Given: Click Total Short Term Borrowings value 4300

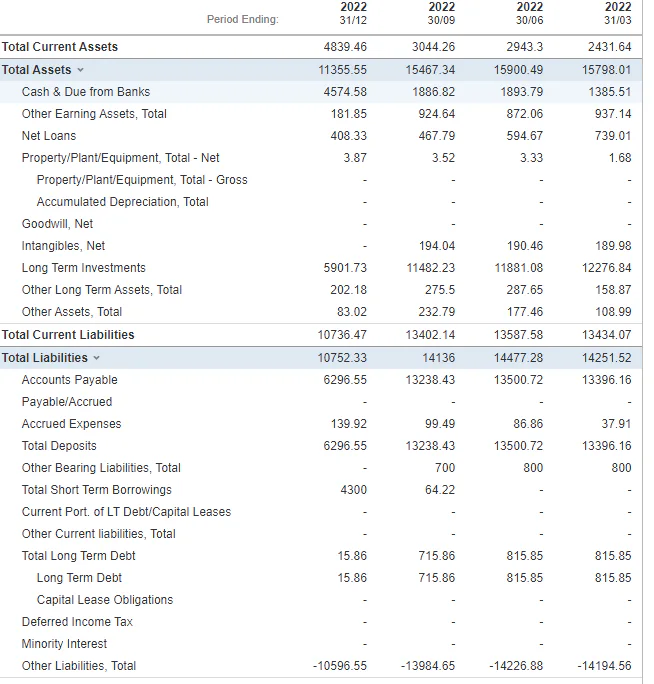Looking at the screenshot, I should click(x=354, y=490).
